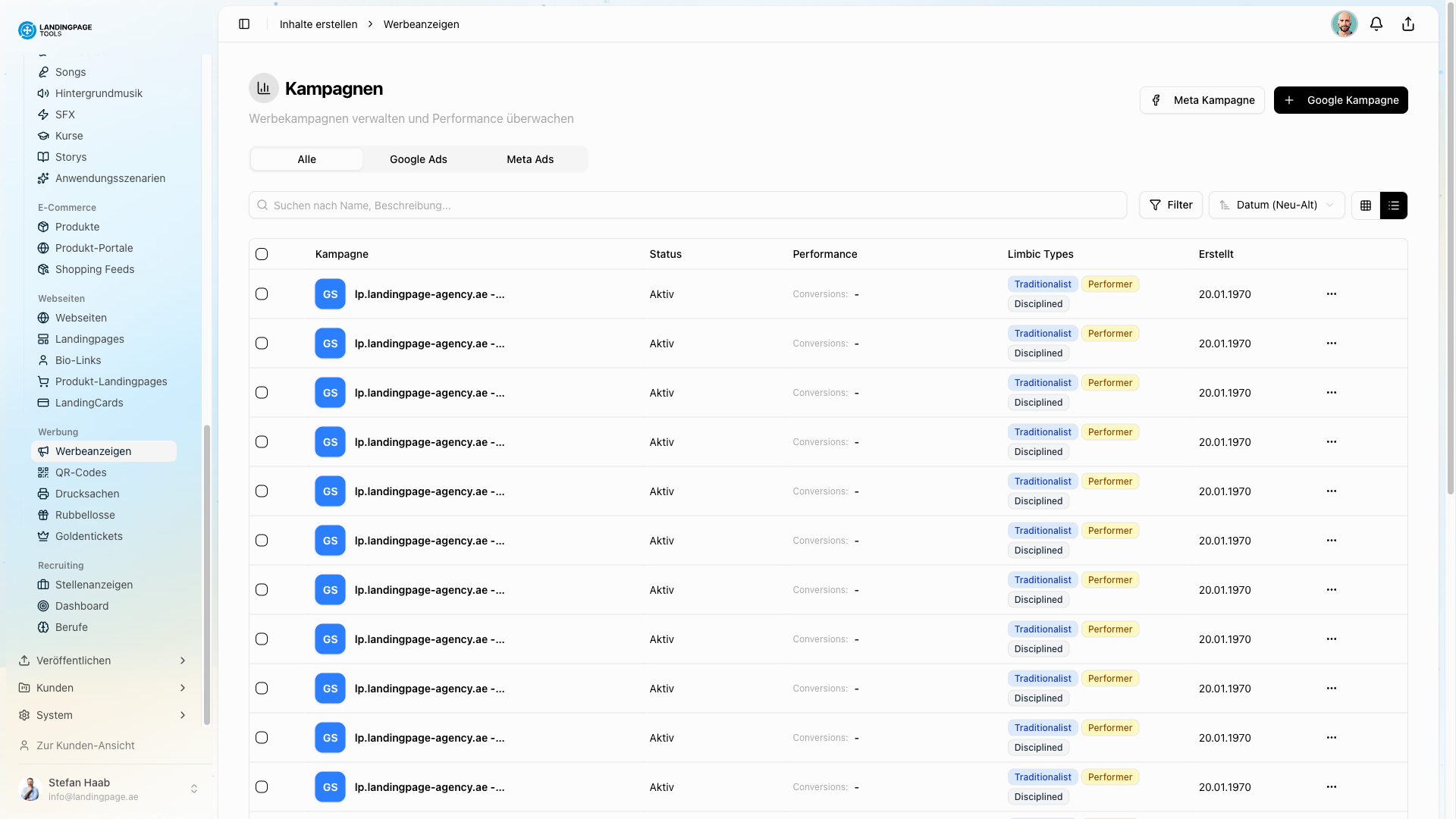Activate the list view icon
This screenshot has height=819, width=1456.
click(x=1394, y=205)
